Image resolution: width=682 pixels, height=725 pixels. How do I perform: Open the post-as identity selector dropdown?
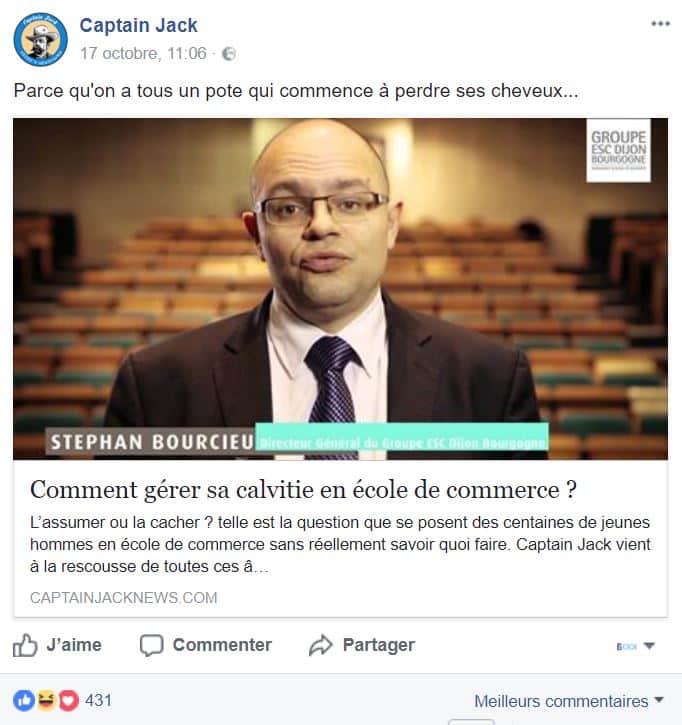coord(636,646)
